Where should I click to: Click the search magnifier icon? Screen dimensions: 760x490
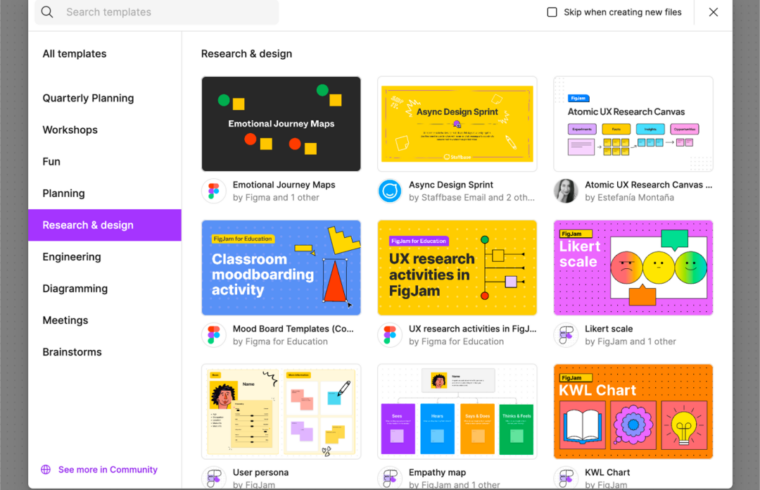point(47,12)
